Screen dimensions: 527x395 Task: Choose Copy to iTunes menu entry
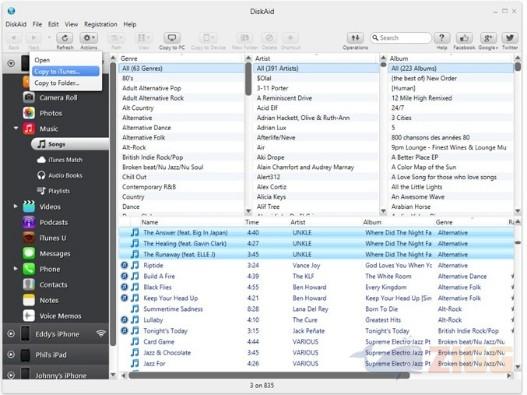point(66,71)
